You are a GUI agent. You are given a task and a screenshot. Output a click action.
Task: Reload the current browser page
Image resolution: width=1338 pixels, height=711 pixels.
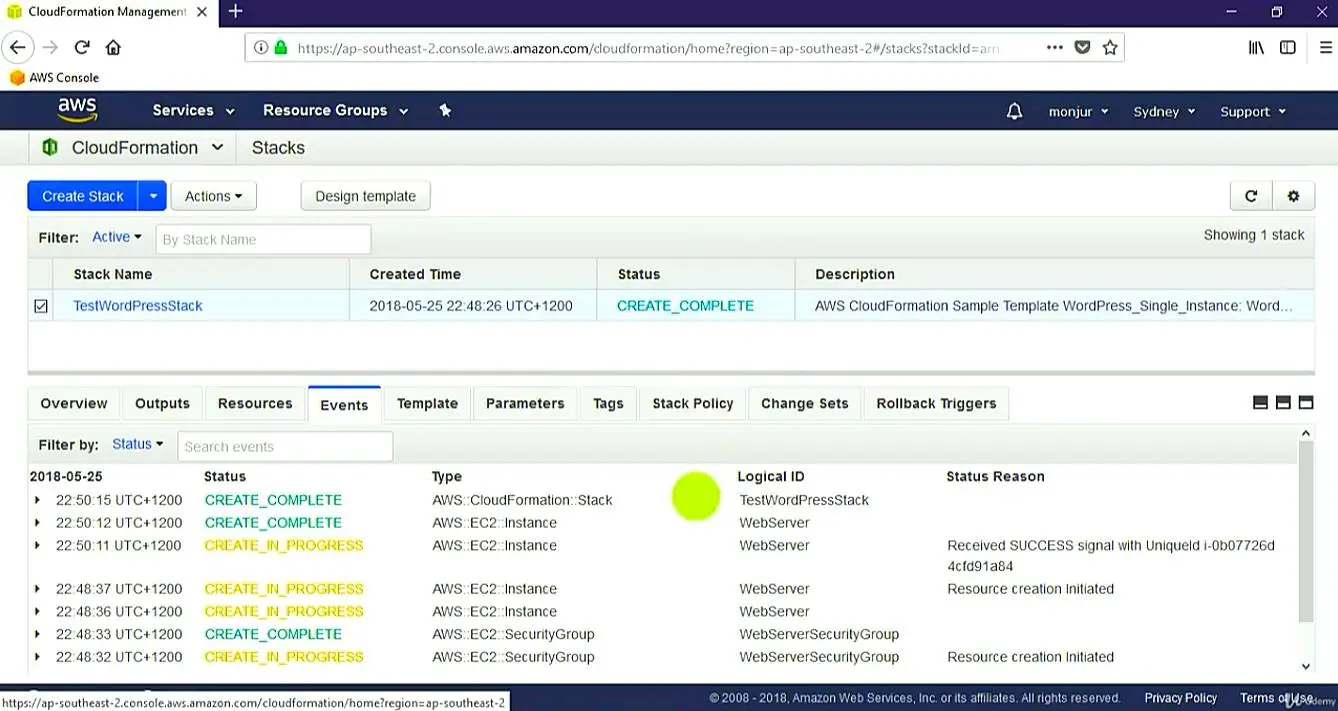tap(82, 47)
